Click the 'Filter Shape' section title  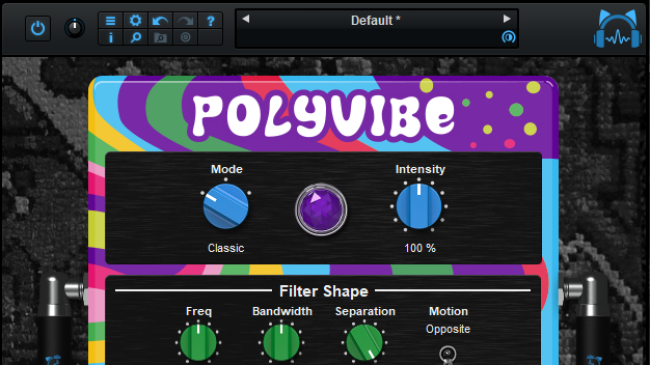pyautogui.click(x=323, y=291)
